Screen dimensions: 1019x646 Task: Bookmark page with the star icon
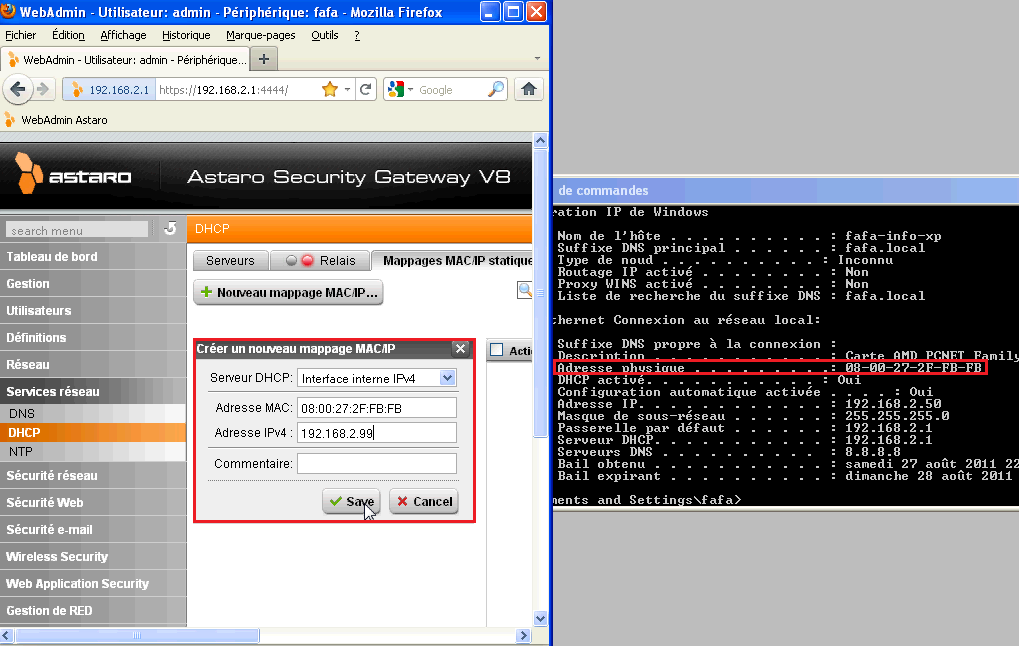point(330,89)
